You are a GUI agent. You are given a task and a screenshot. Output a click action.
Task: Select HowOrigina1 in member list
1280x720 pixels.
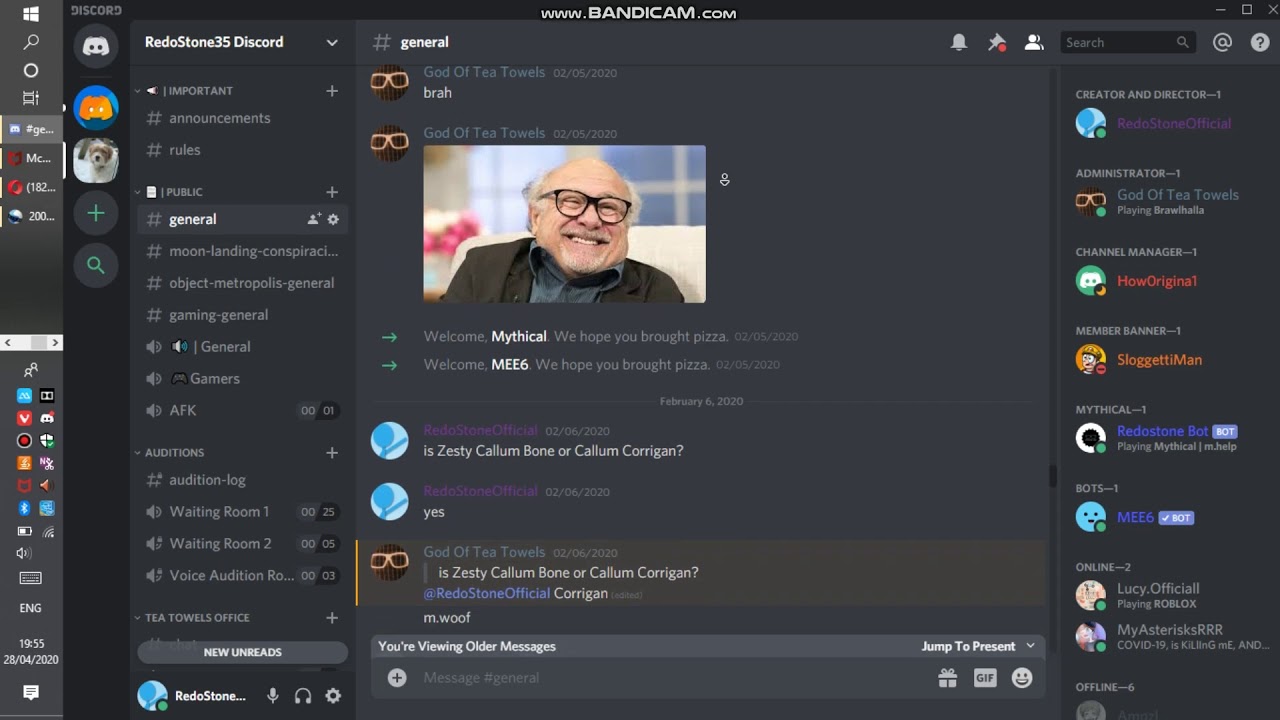coord(1166,281)
